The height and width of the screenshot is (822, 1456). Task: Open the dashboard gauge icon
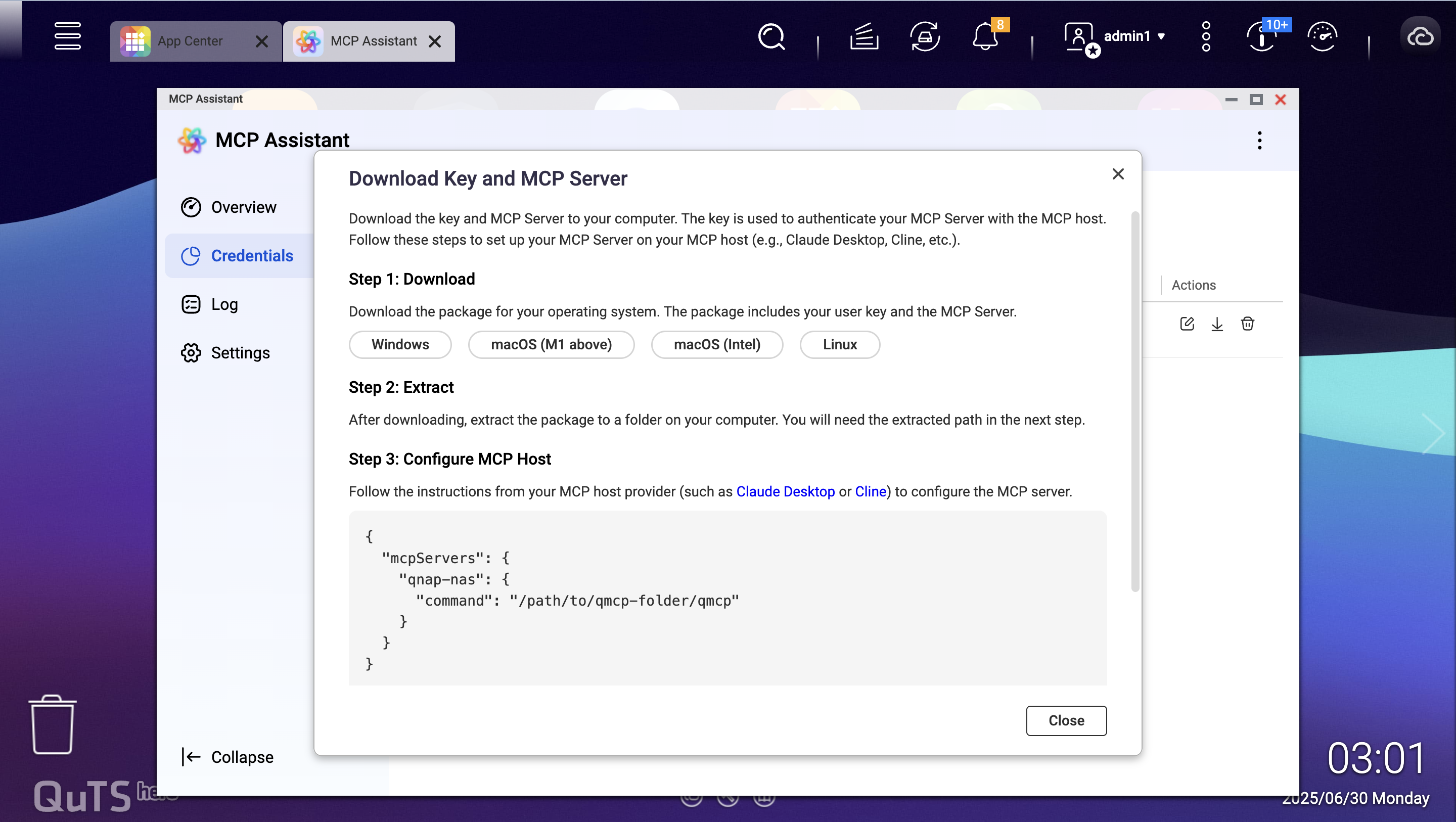(x=1323, y=37)
